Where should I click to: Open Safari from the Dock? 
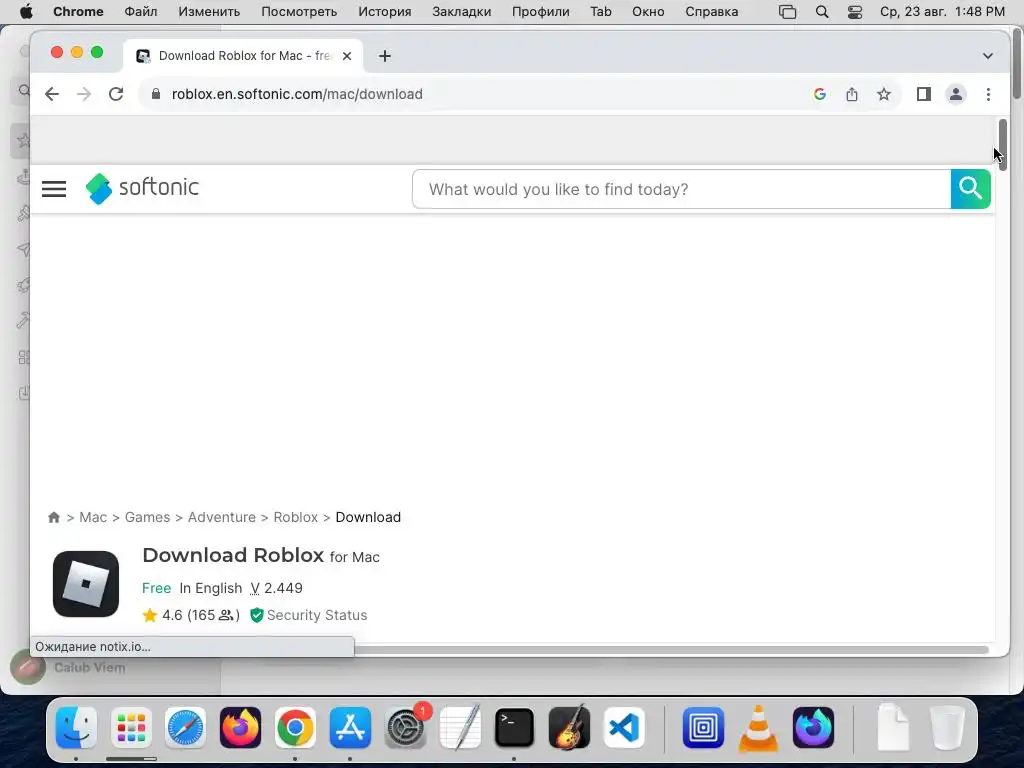coord(185,728)
